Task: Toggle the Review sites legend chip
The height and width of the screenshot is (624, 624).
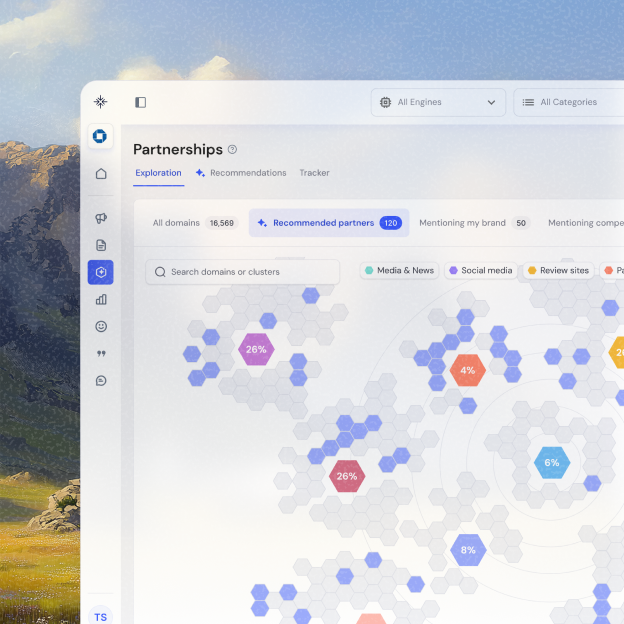Action: [558, 270]
